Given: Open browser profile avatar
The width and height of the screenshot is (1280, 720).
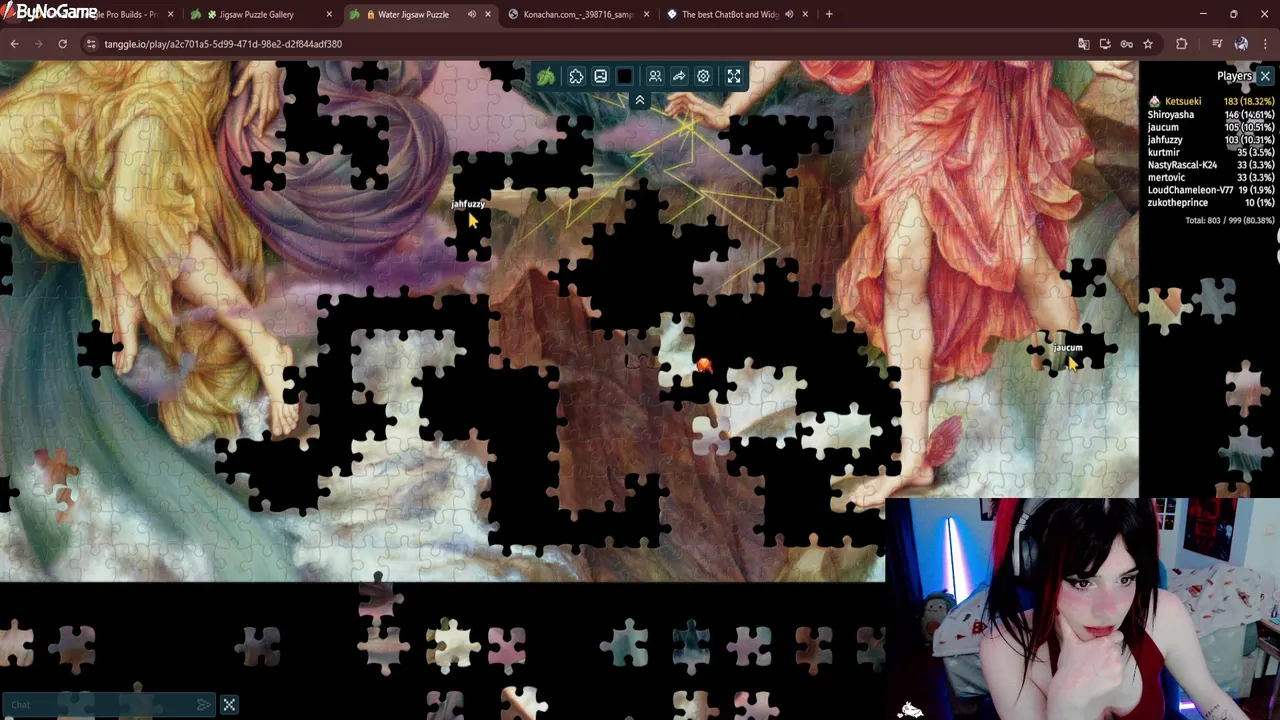Looking at the screenshot, I should pos(1241,44).
